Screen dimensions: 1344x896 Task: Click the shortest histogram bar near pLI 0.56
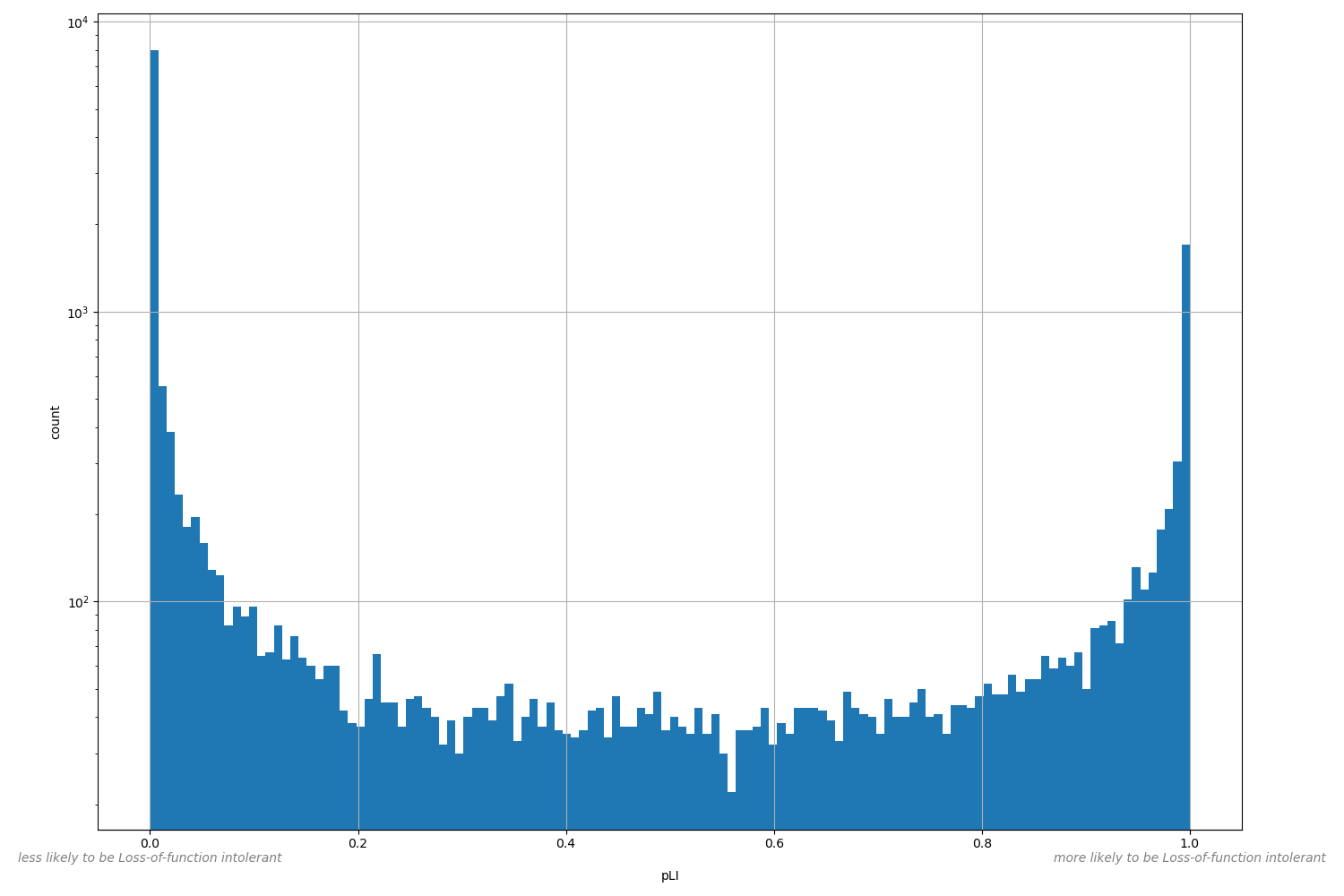731,811
